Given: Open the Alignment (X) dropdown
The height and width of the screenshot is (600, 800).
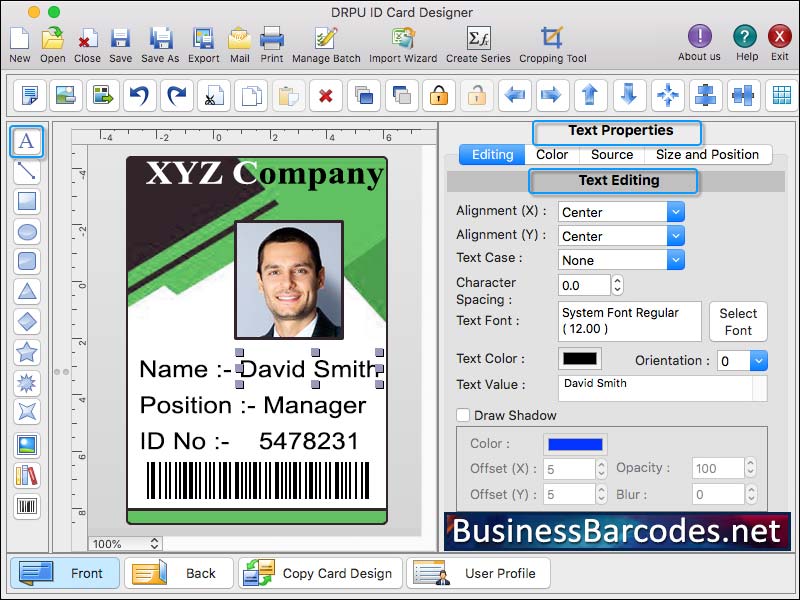Looking at the screenshot, I should (x=675, y=212).
